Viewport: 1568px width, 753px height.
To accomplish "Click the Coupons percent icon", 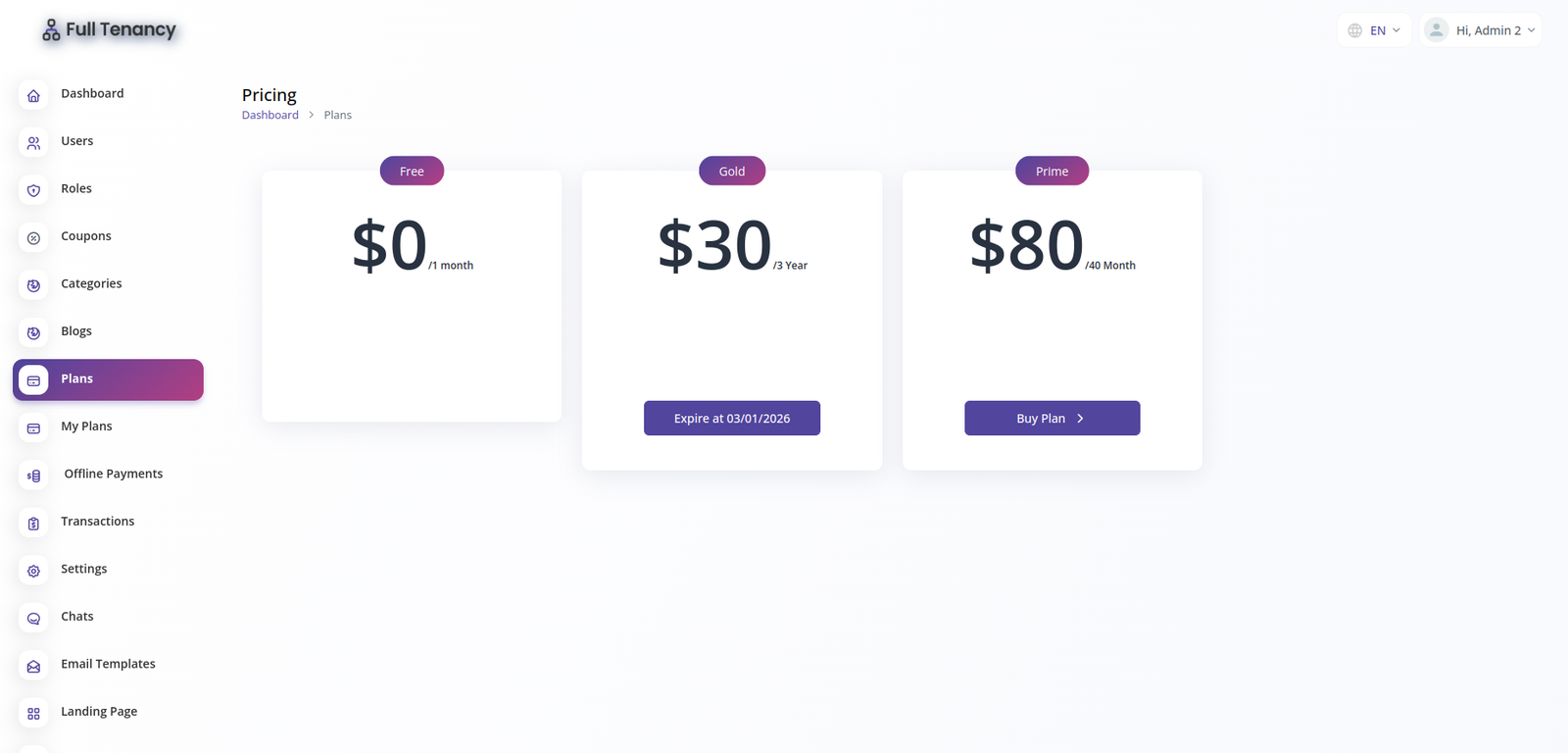I will pyautogui.click(x=33, y=238).
